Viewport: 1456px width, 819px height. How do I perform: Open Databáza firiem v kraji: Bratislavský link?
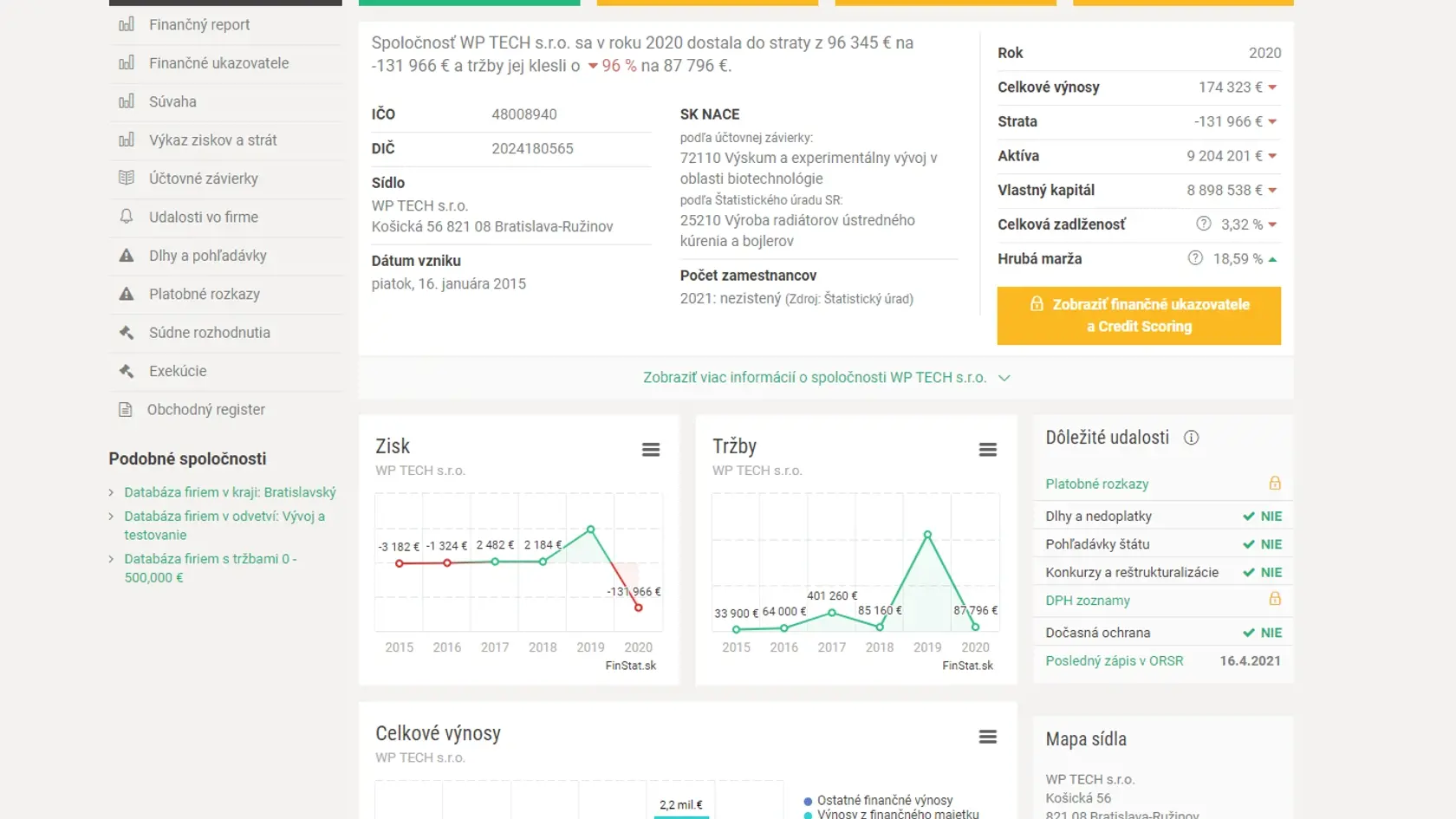(230, 492)
